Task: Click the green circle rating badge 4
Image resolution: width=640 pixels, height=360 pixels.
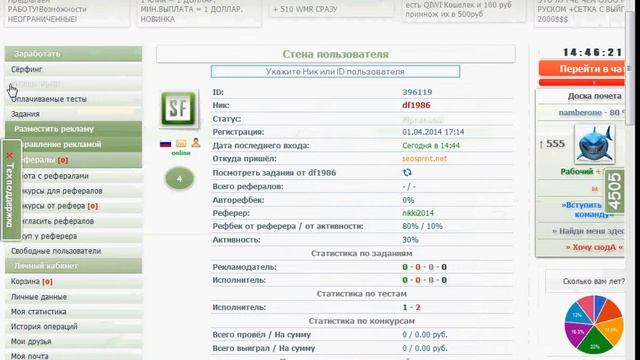Action: [x=179, y=178]
